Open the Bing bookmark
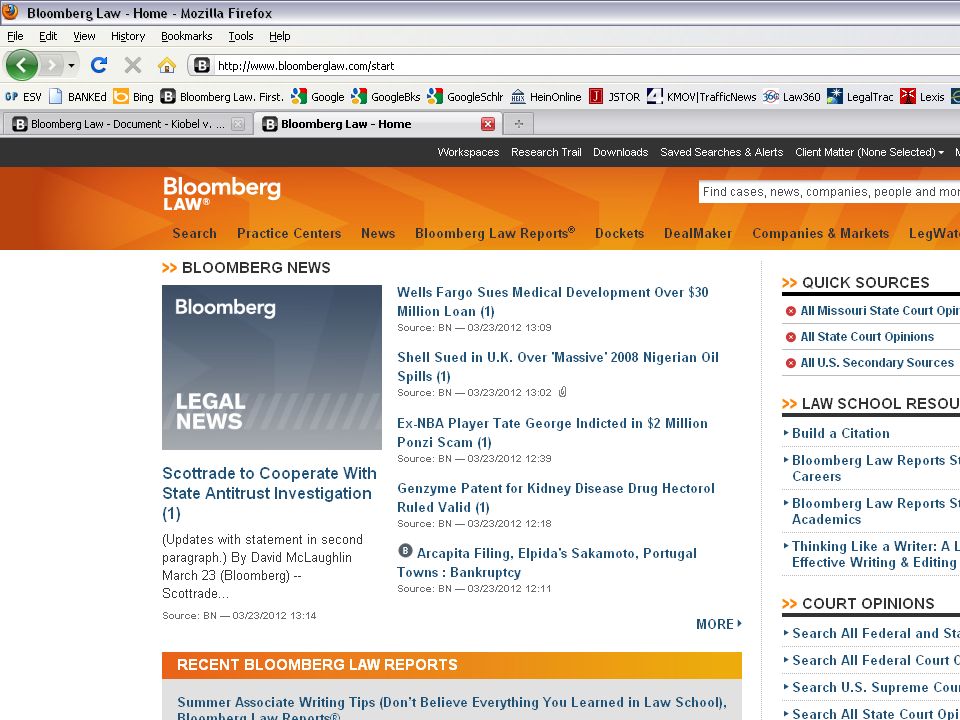 [x=133, y=97]
